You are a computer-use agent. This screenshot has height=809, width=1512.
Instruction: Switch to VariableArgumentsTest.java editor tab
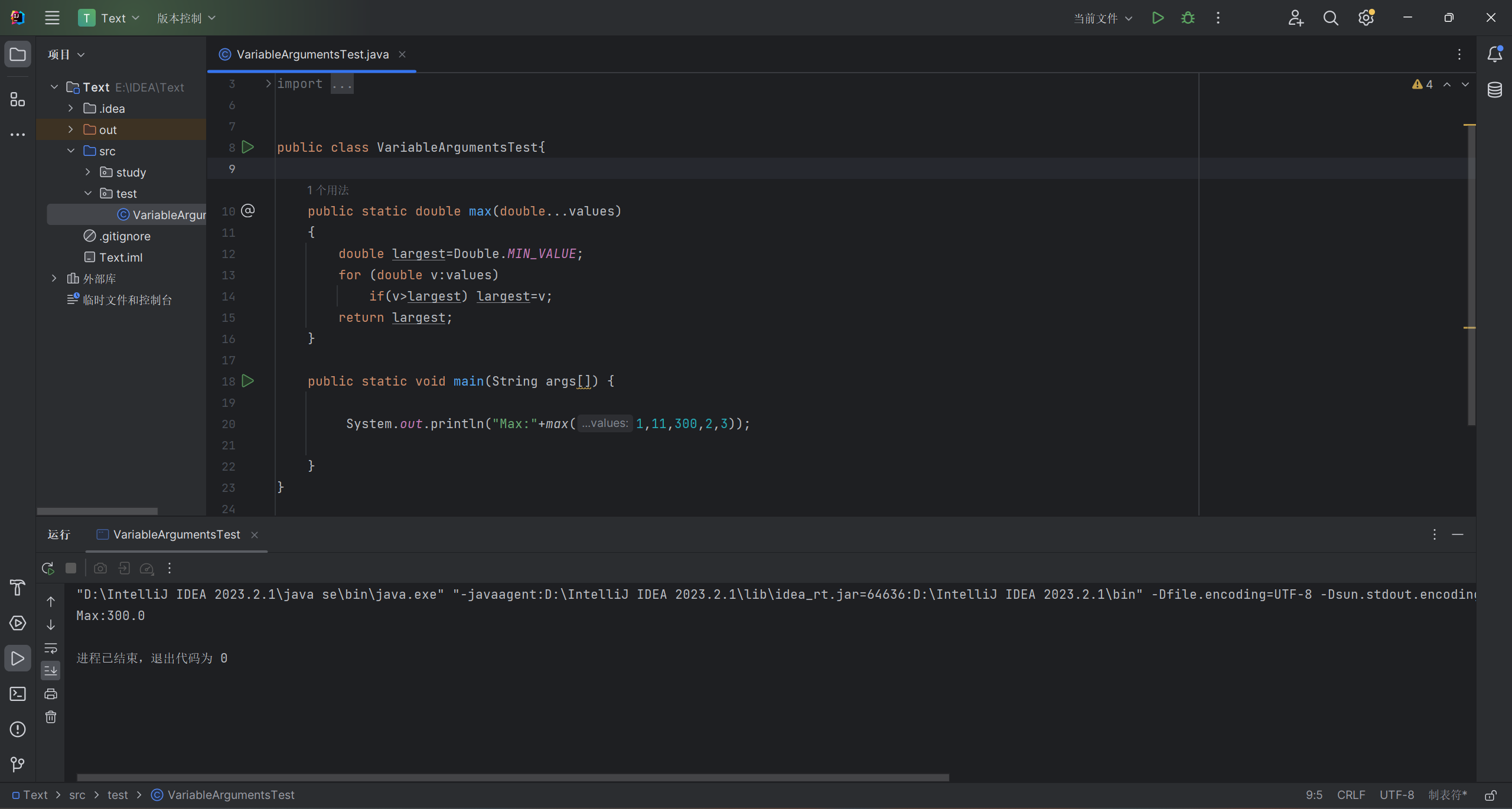click(x=312, y=54)
